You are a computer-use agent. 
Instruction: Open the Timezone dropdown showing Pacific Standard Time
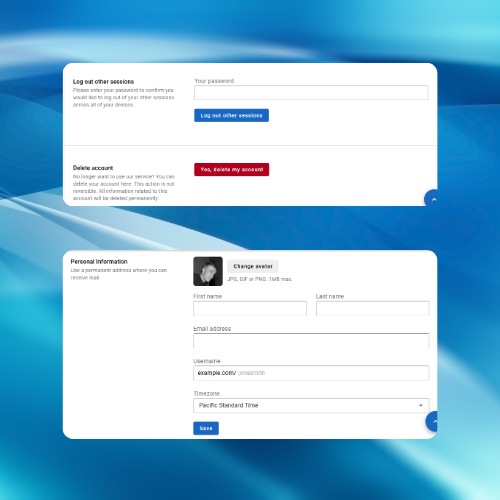coord(311,405)
